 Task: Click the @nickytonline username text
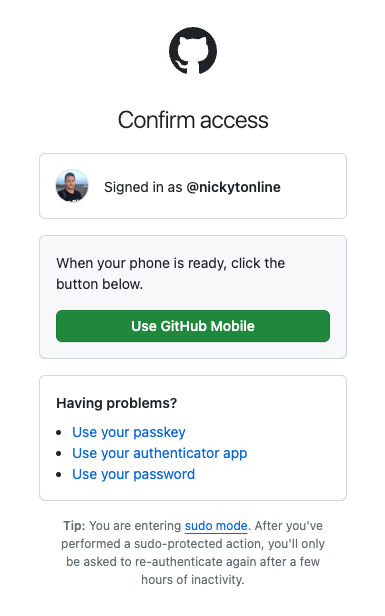pos(233,187)
